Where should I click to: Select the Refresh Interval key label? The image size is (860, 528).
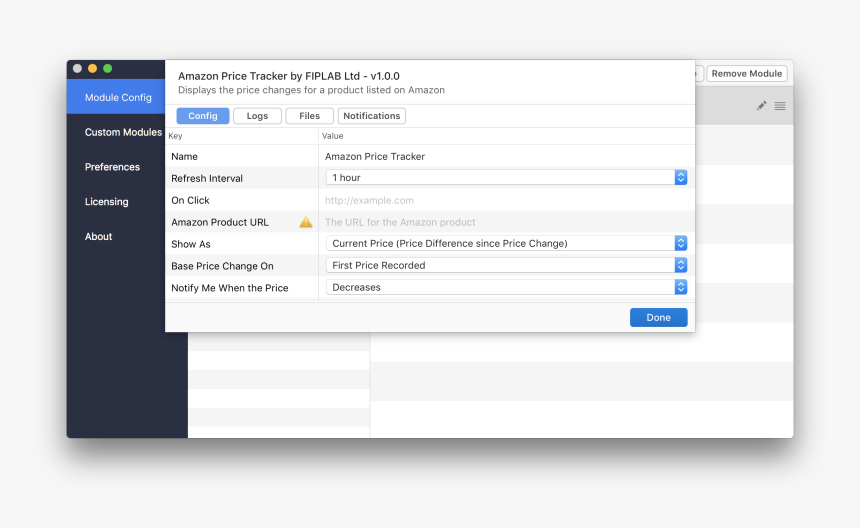coord(207,178)
